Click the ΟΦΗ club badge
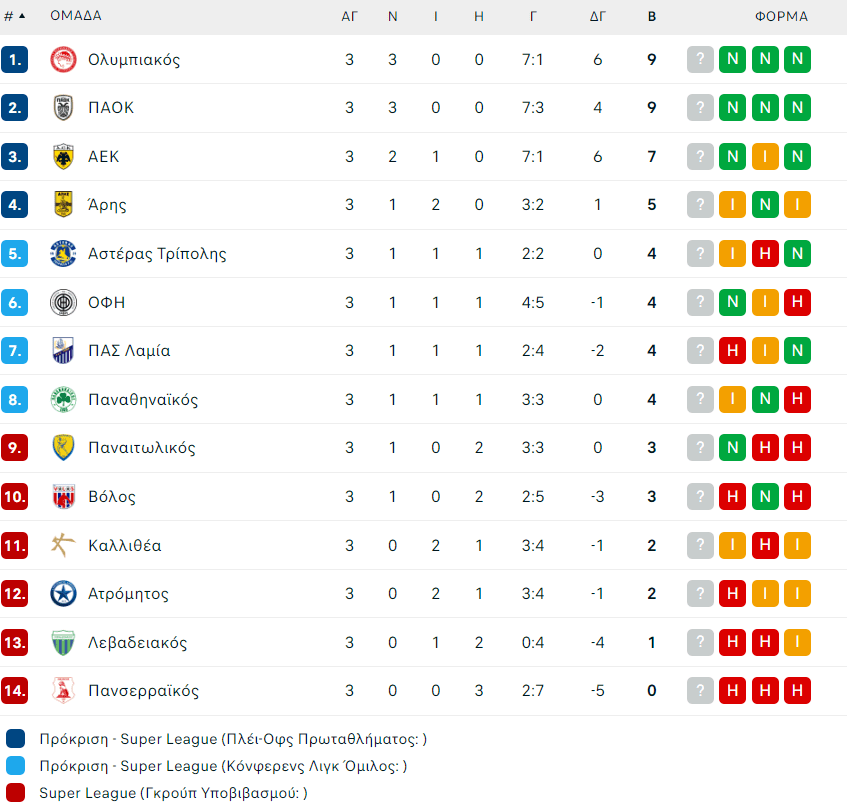The height and width of the screenshot is (810, 847). click(x=63, y=302)
